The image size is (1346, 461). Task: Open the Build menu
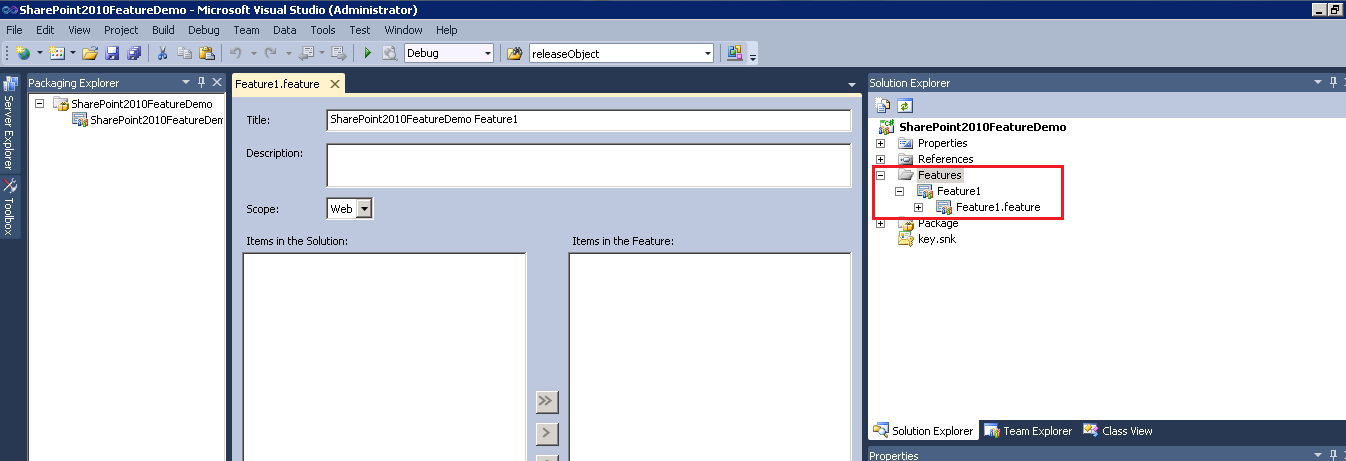pos(163,30)
